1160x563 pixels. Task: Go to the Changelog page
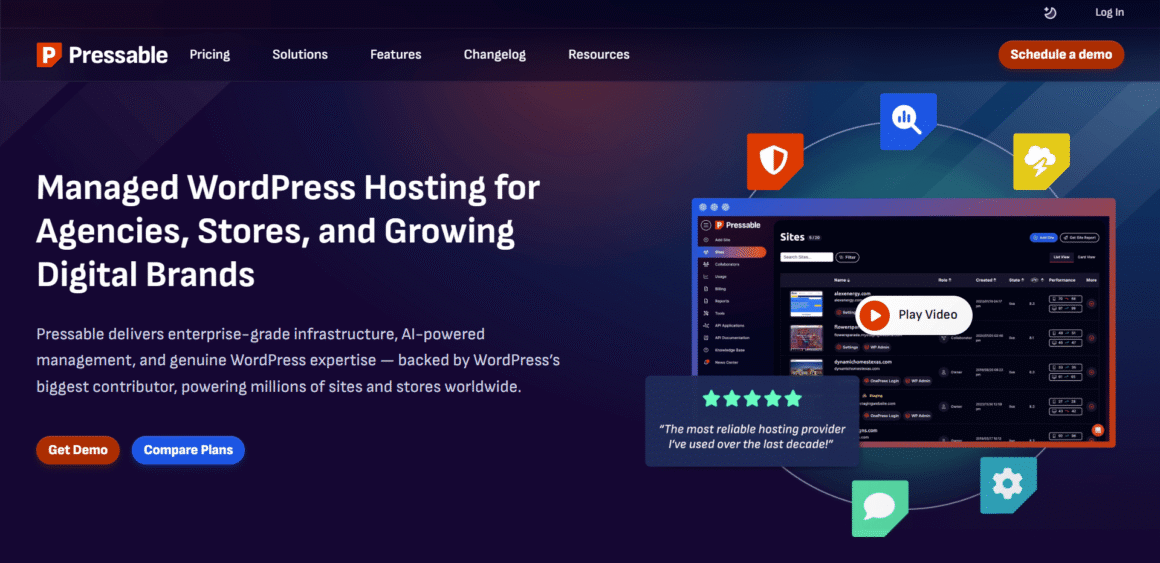(x=494, y=55)
